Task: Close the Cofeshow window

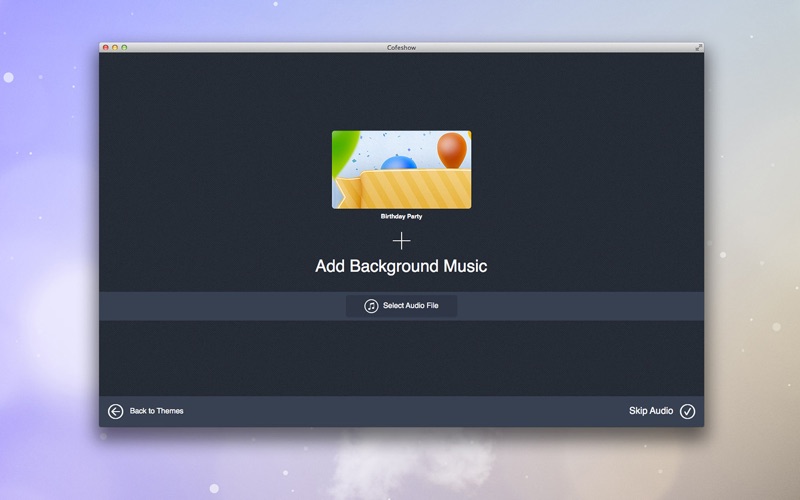Action: [106, 47]
